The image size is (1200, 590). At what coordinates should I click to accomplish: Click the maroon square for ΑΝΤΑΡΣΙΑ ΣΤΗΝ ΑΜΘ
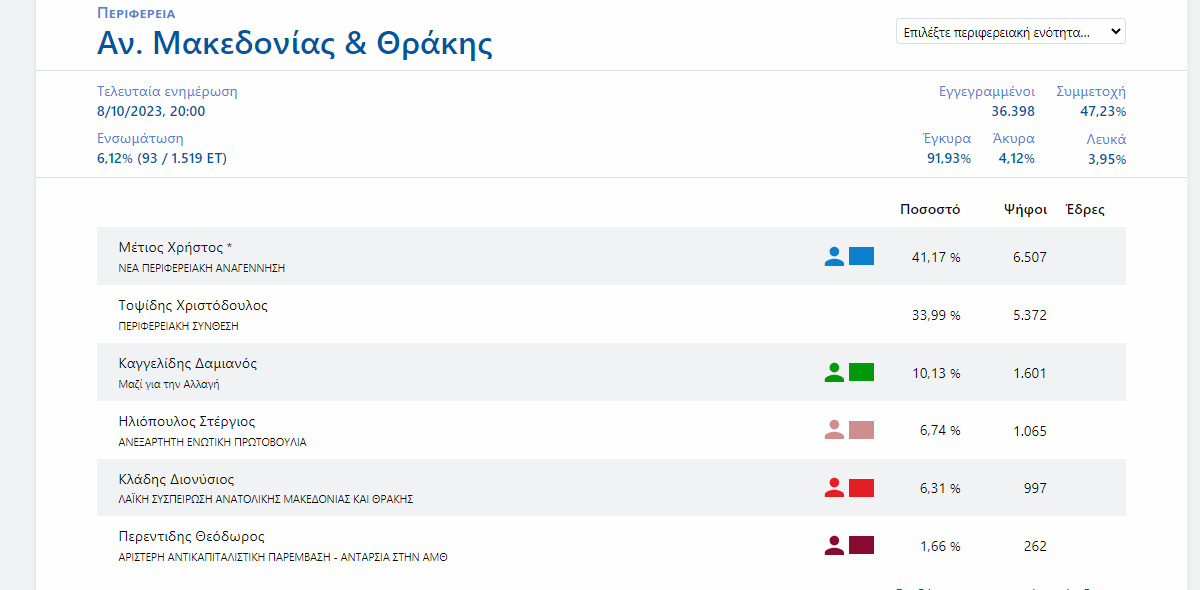pyautogui.click(x=861, y=546)
